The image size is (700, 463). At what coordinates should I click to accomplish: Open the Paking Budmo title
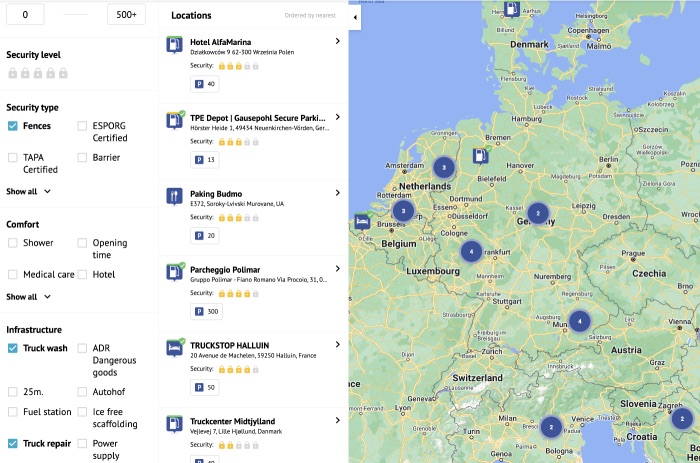216,194
